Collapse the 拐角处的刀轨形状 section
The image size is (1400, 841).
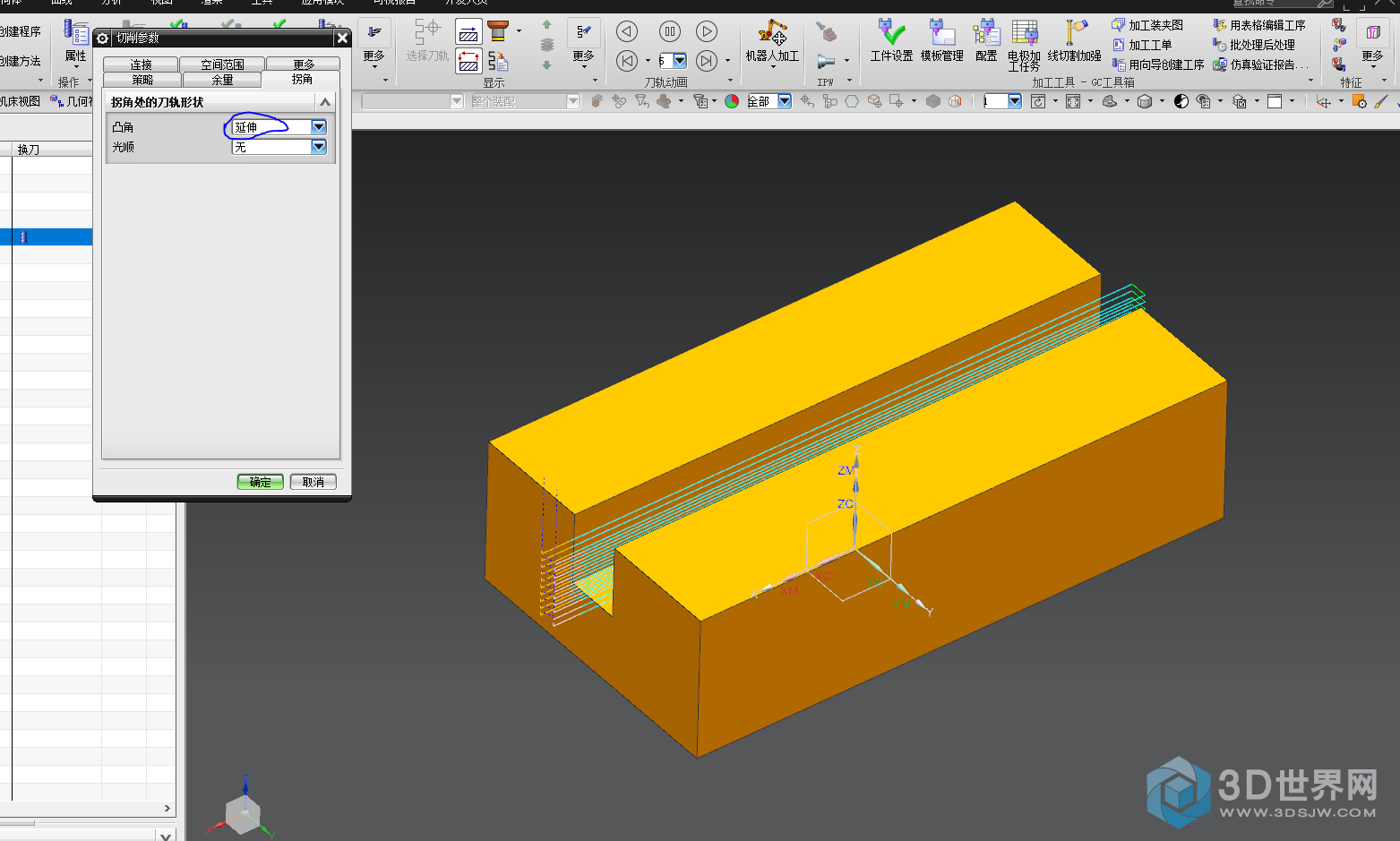(x=325, y=102)
